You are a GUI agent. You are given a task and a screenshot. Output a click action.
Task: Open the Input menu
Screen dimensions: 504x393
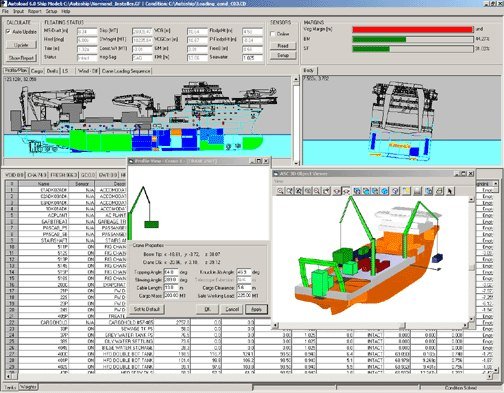(18, 11)
